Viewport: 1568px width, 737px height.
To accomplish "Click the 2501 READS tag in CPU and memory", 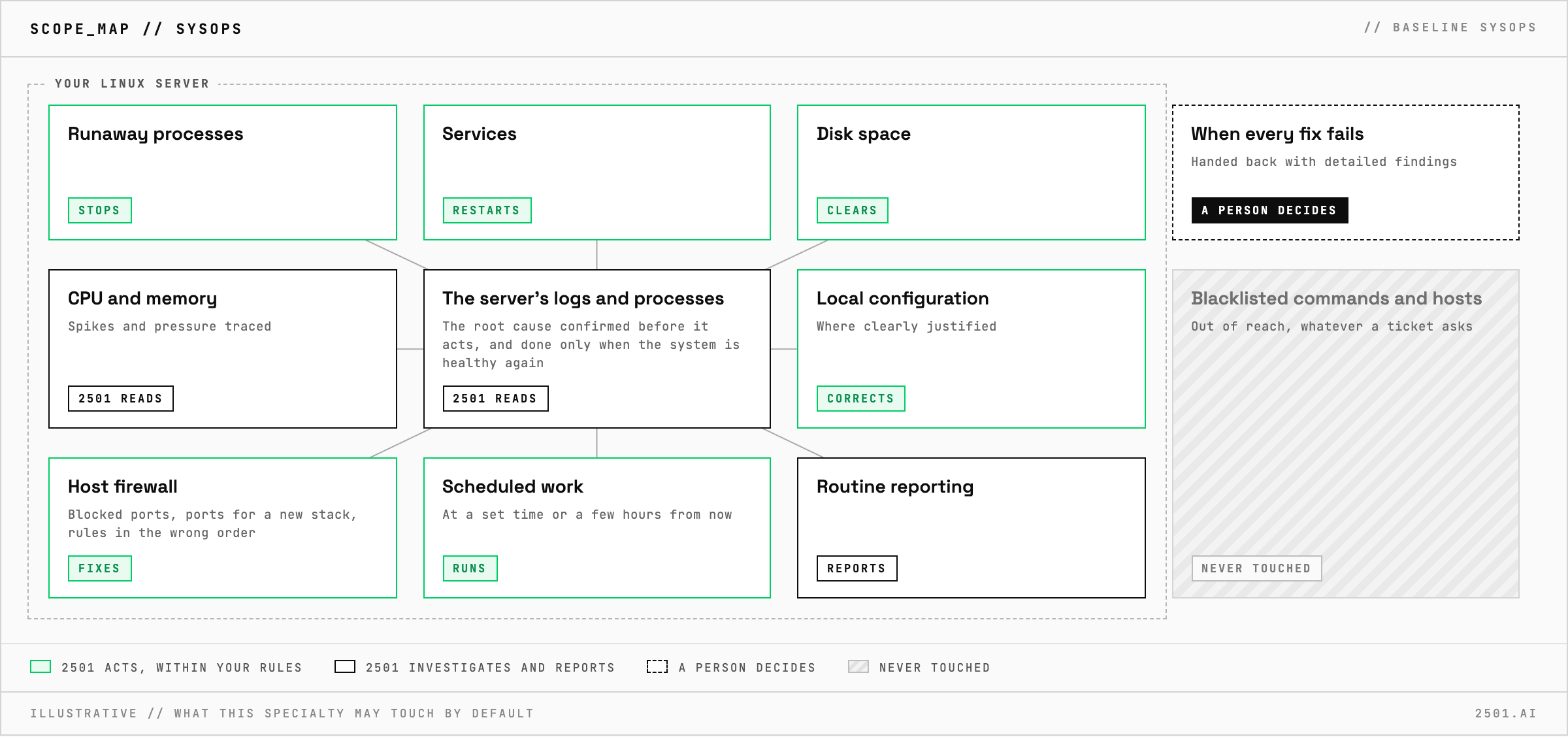I will coord(121,399).
